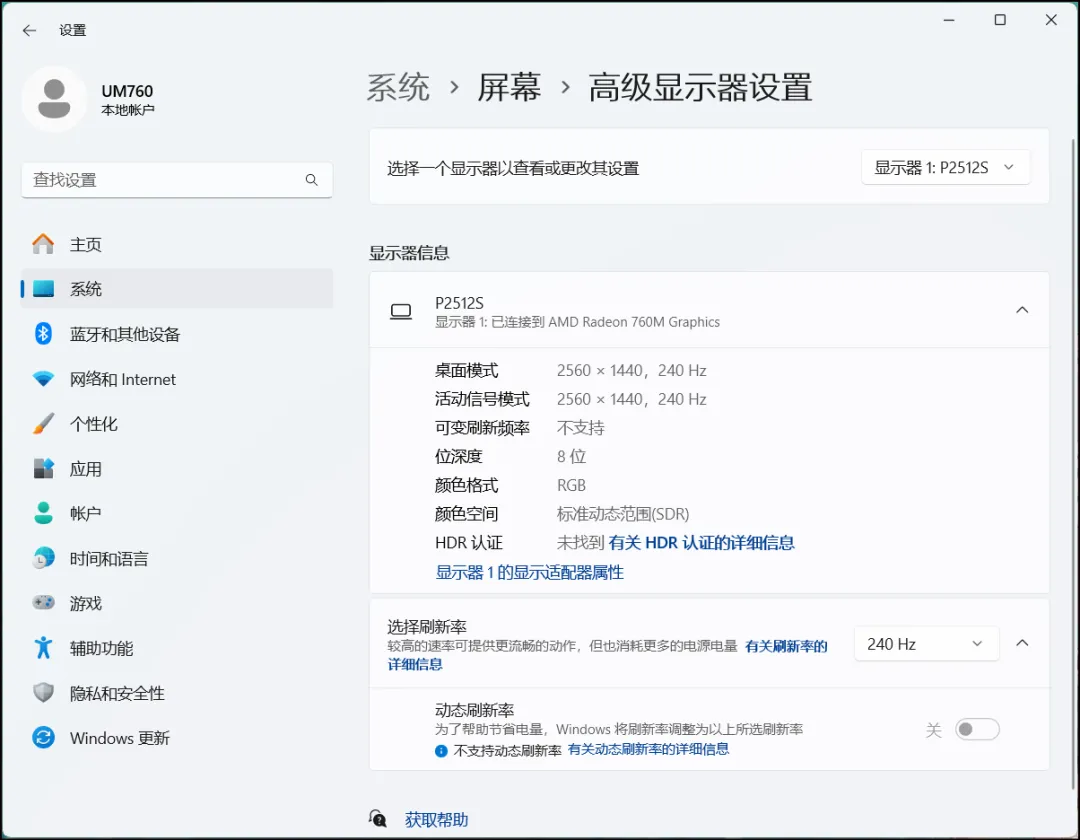
Task: Click the UM760 user avatar icon
Action: pyautogui.click(x=54, y=99)
